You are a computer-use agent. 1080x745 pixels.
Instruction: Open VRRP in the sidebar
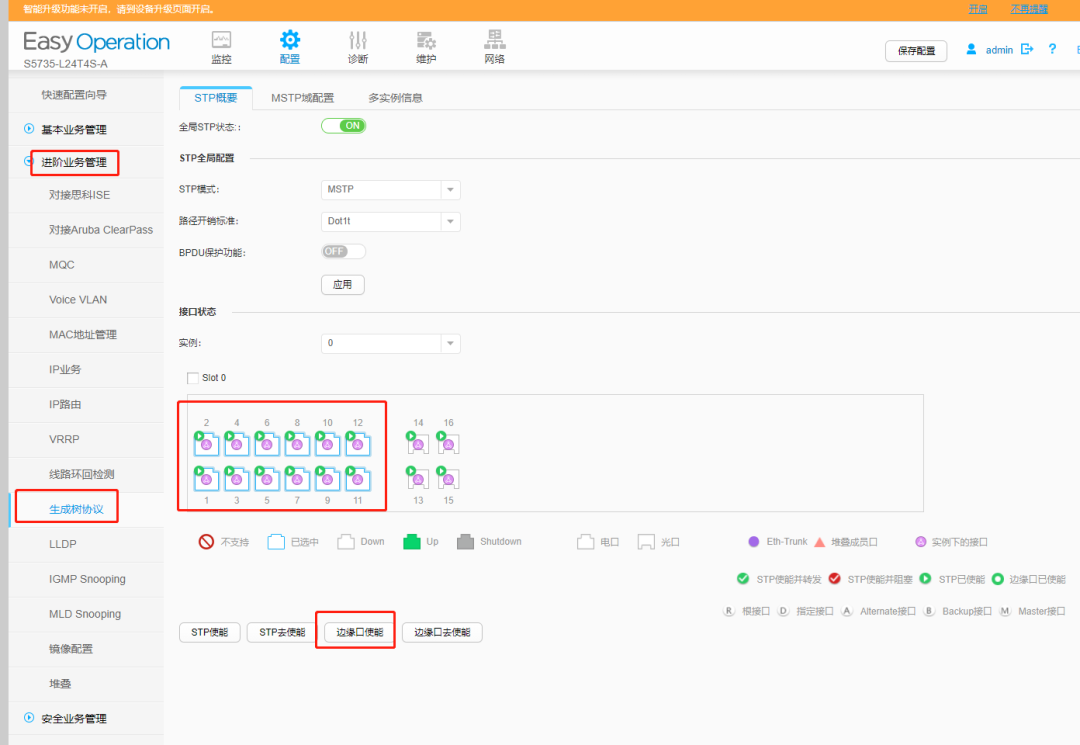86,439
